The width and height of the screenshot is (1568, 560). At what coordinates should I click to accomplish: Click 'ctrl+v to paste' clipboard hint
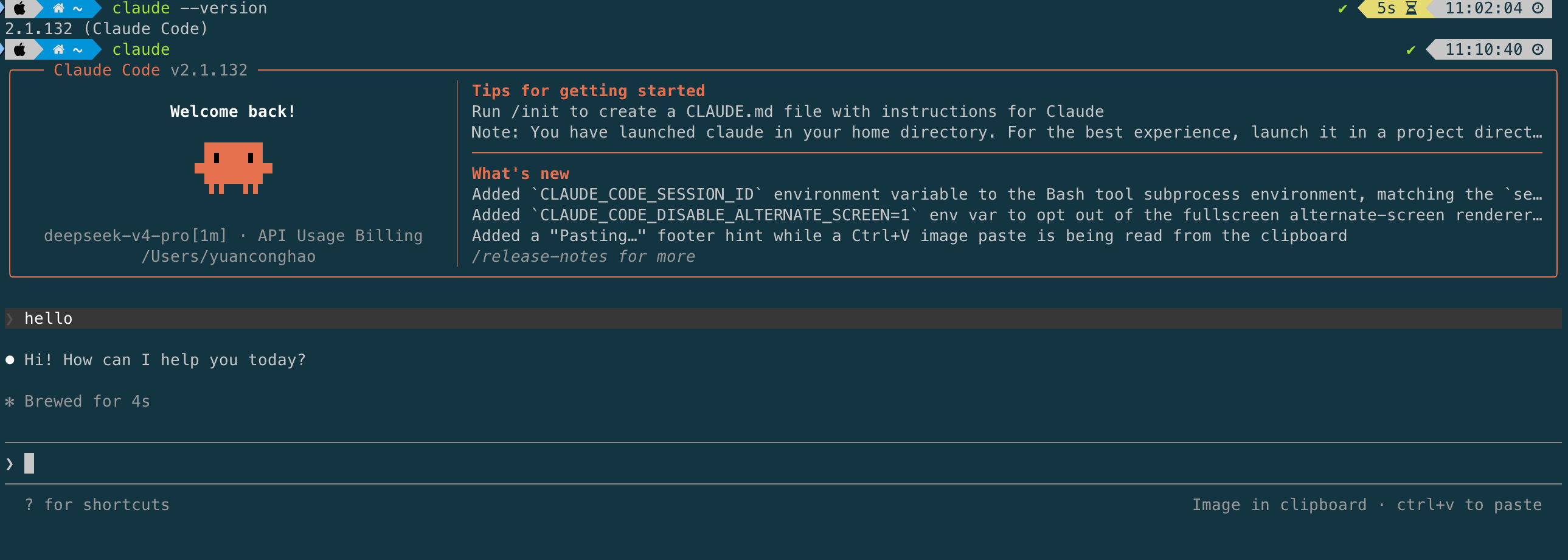[x=1469, y=505]
